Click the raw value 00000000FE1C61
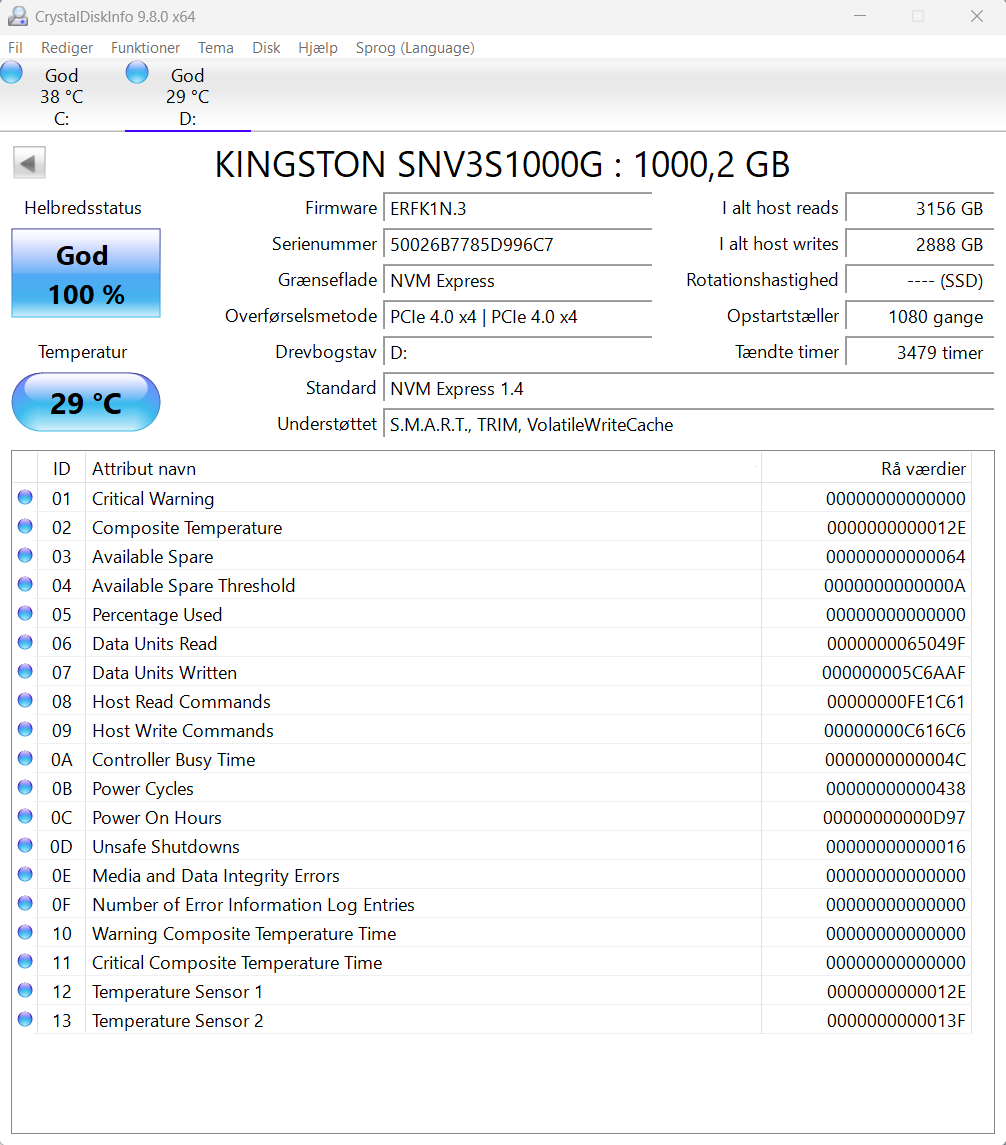The height and width of the screenshot is (1145, 1006). click(896, 702)
